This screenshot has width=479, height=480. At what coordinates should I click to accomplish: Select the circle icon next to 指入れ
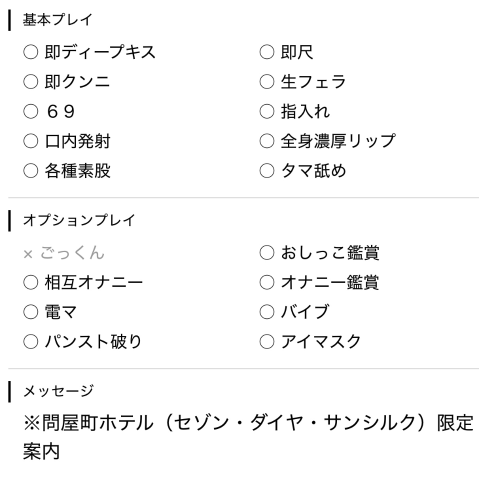(267, 112)
